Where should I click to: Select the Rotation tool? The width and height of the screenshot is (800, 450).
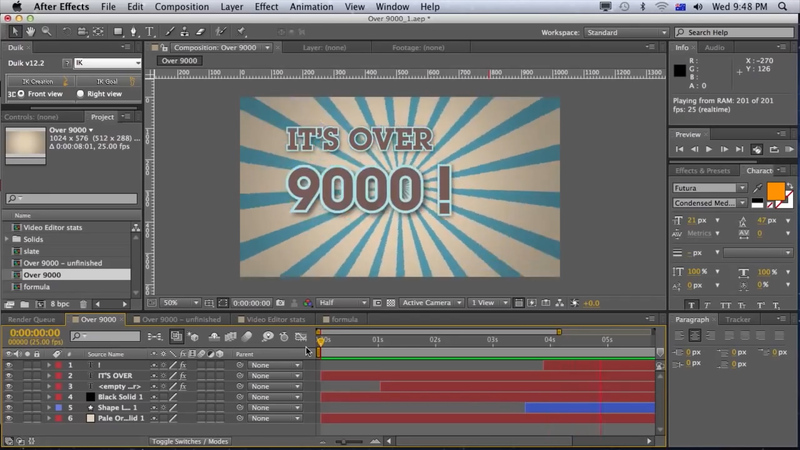click(x=66, y=32)
